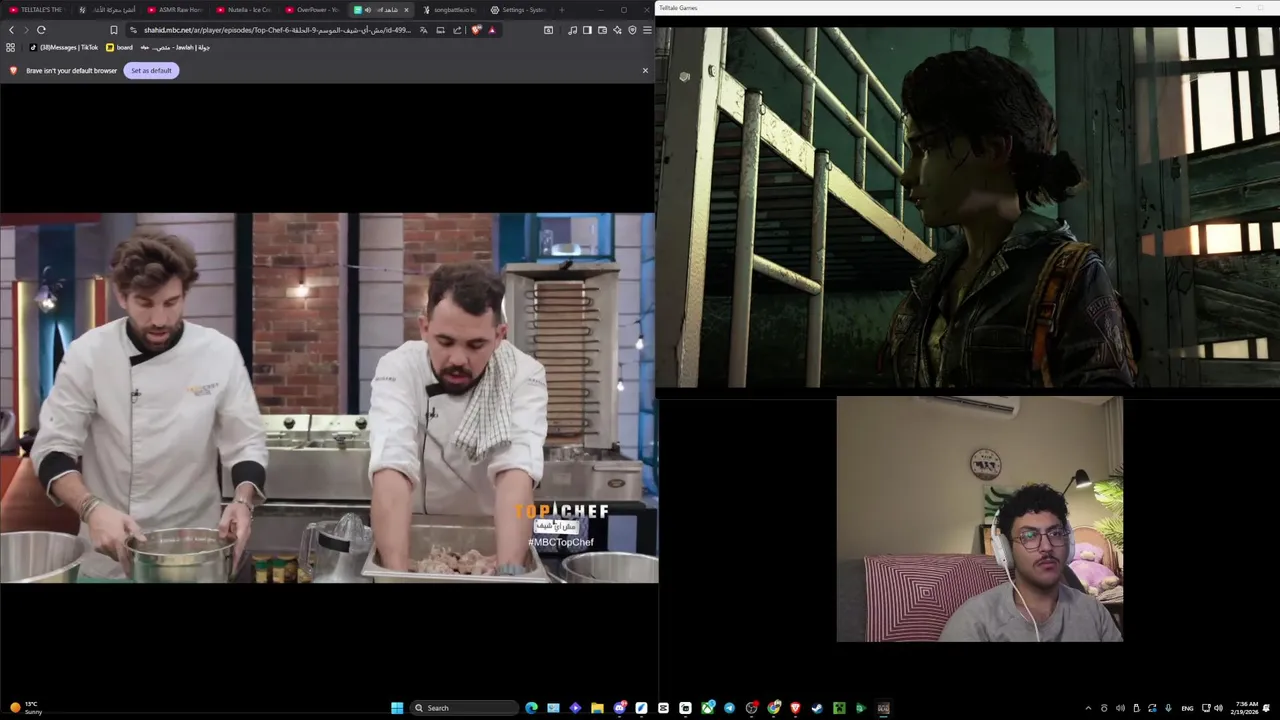Open the Brave playlist music icon

tap(572, 30)
